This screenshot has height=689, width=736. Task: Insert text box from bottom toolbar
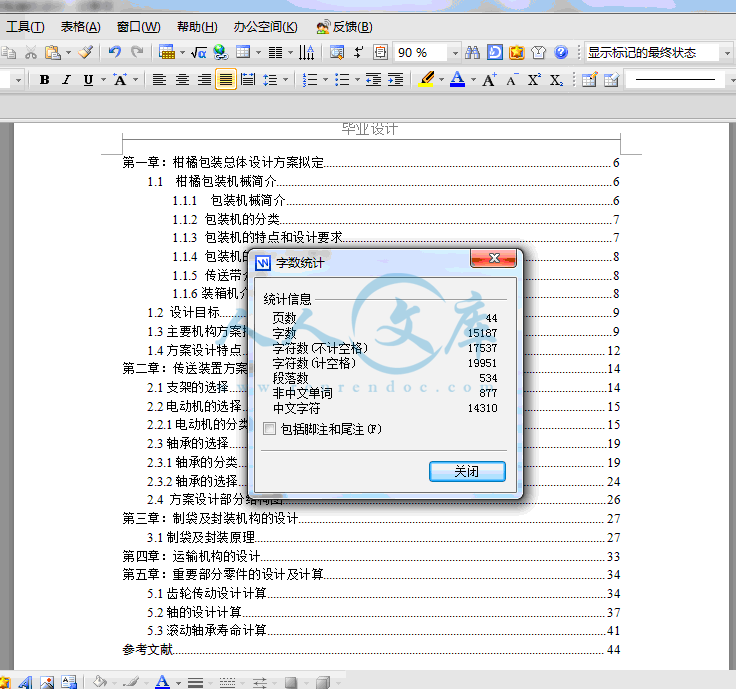69,682
